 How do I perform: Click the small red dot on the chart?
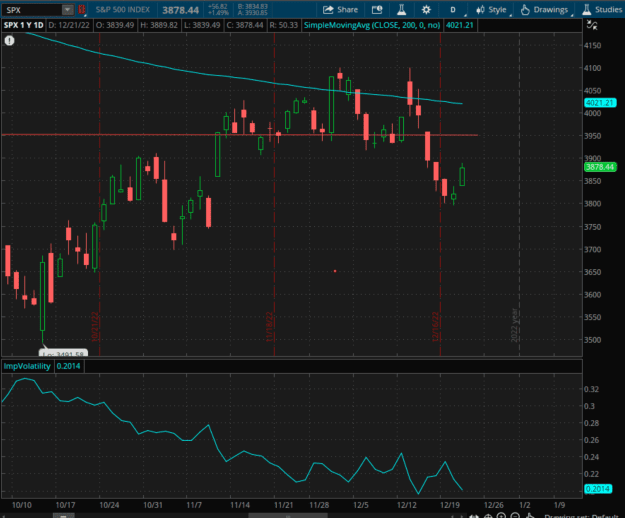[x=335, y=271]
